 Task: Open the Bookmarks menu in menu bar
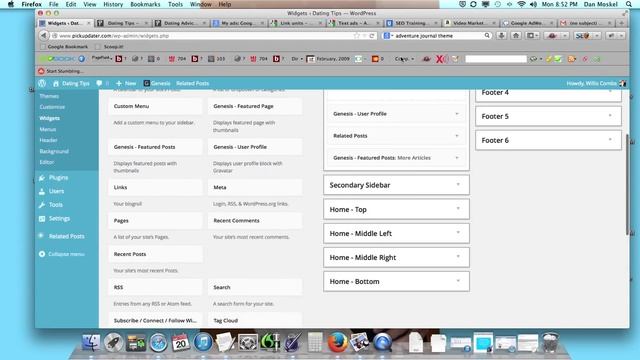(x=145, y=4)
